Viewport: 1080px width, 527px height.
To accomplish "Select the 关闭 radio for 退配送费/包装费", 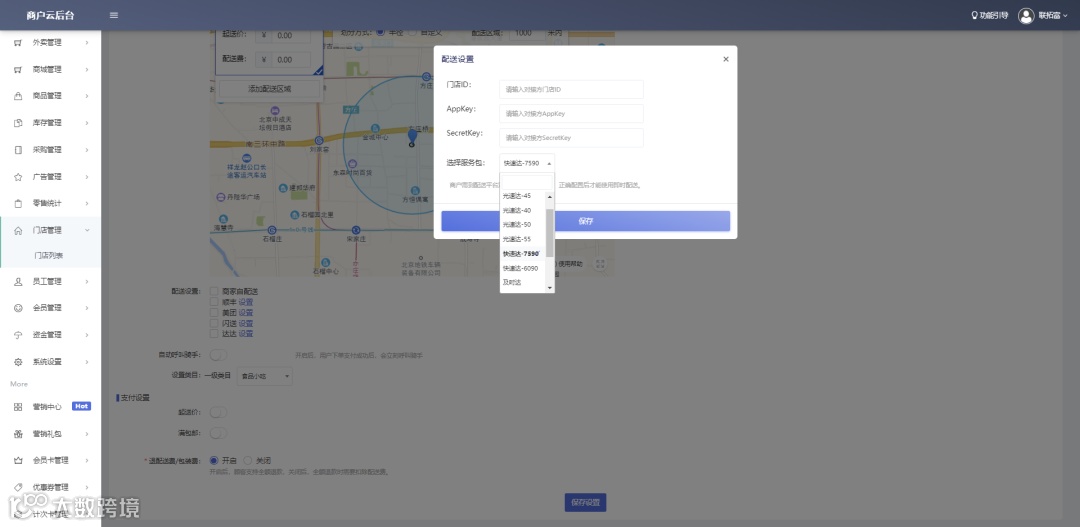I will click(248, 460).
